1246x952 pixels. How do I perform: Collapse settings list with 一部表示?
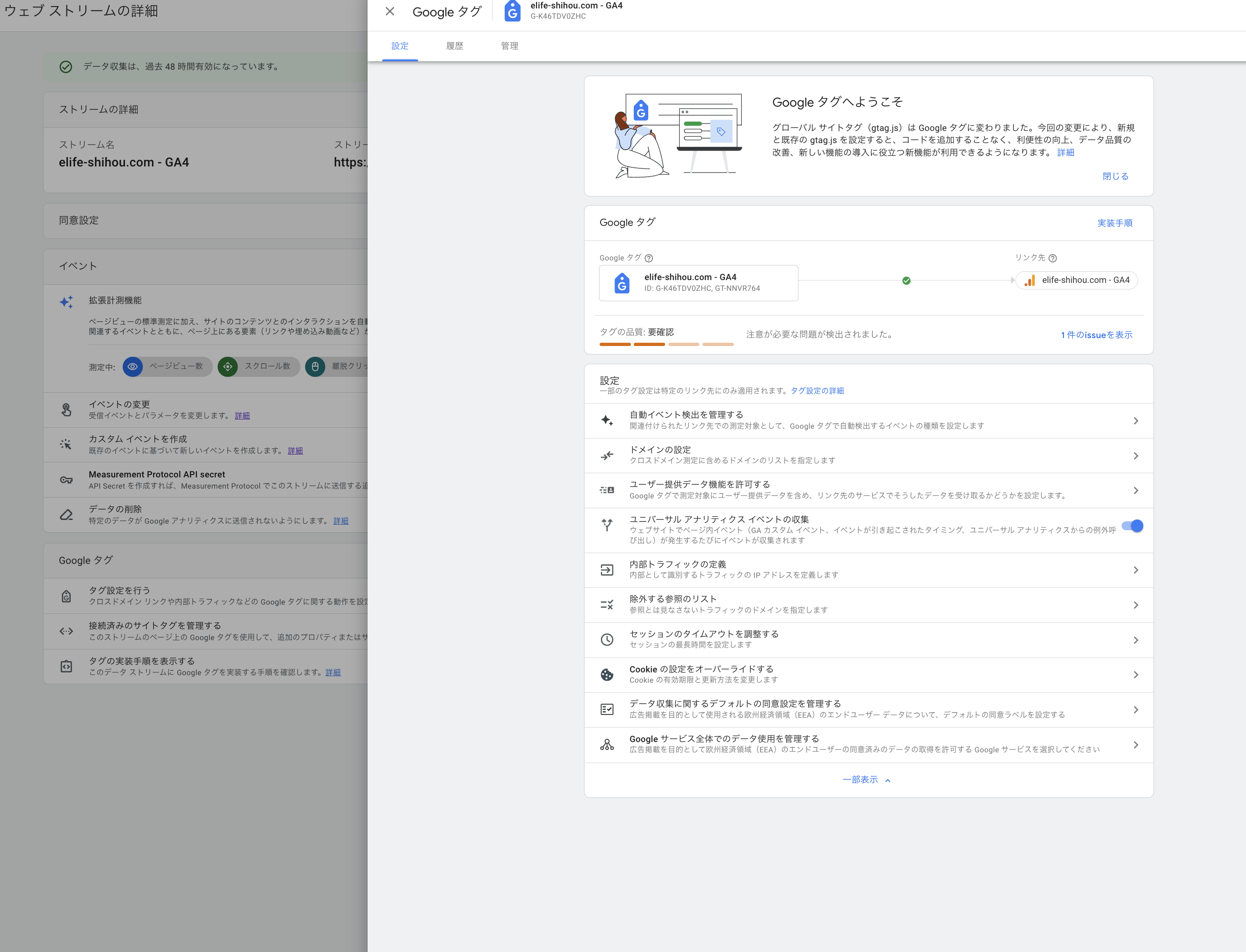pos(866,780)
